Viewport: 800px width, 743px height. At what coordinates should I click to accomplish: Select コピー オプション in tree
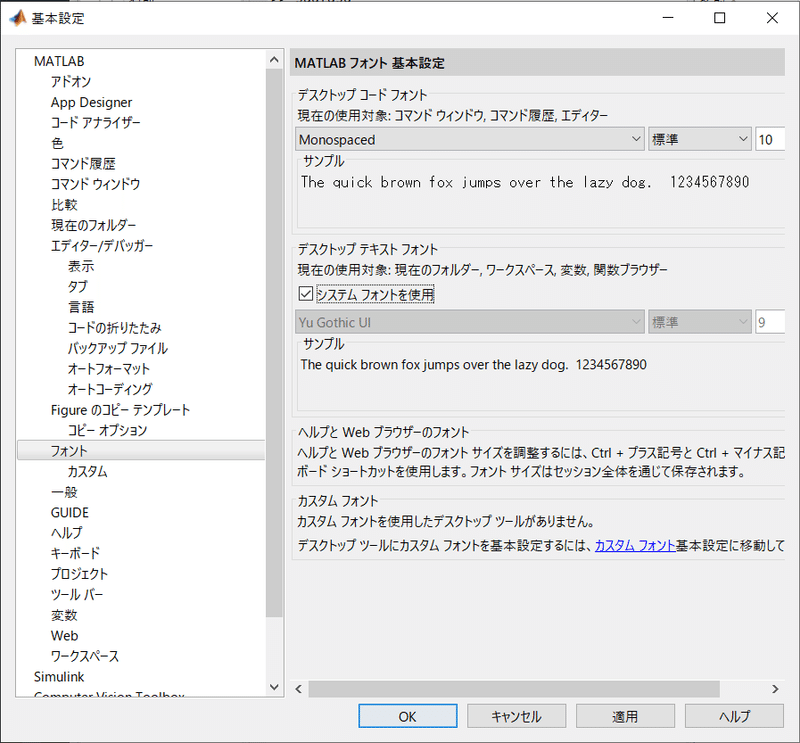point(108,430)
